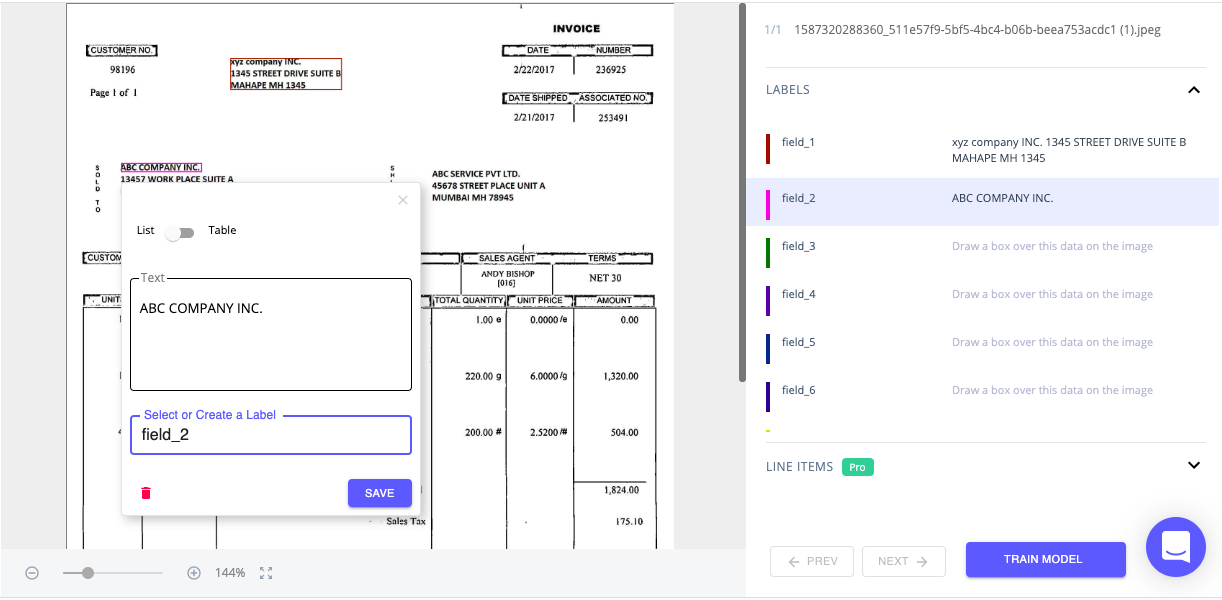Viewport: 1222px width, 600px height.
Task: Open the Select or Create a Label field
Action: click(x=271, y=436)
